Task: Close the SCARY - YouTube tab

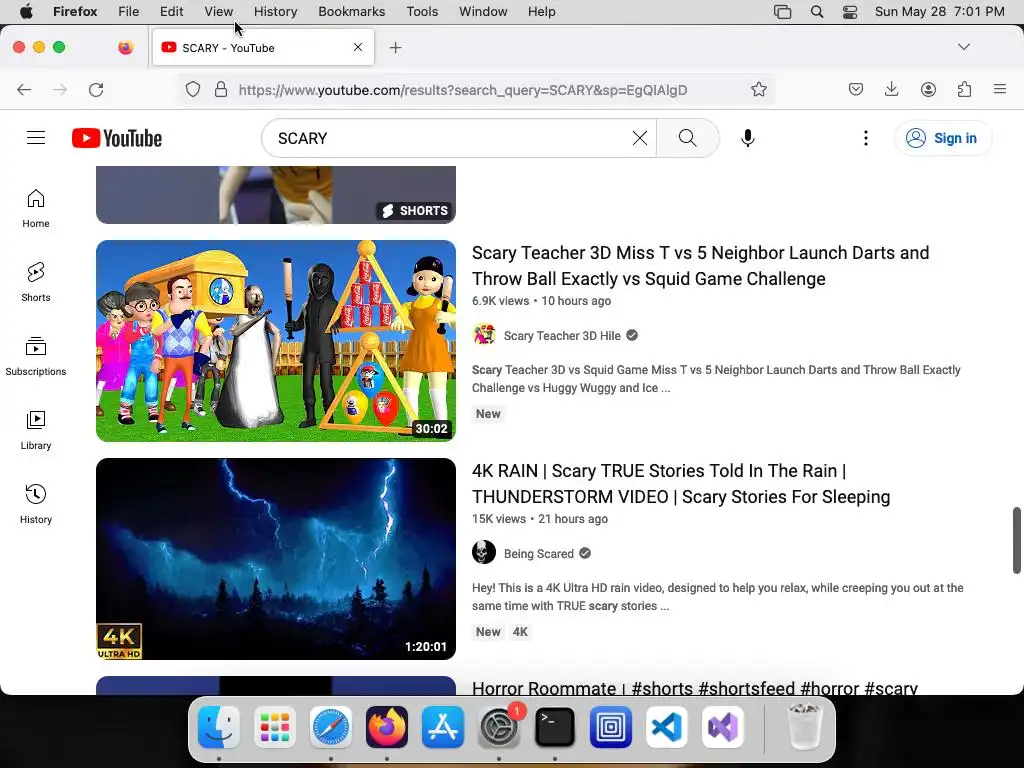Action: 358,47
